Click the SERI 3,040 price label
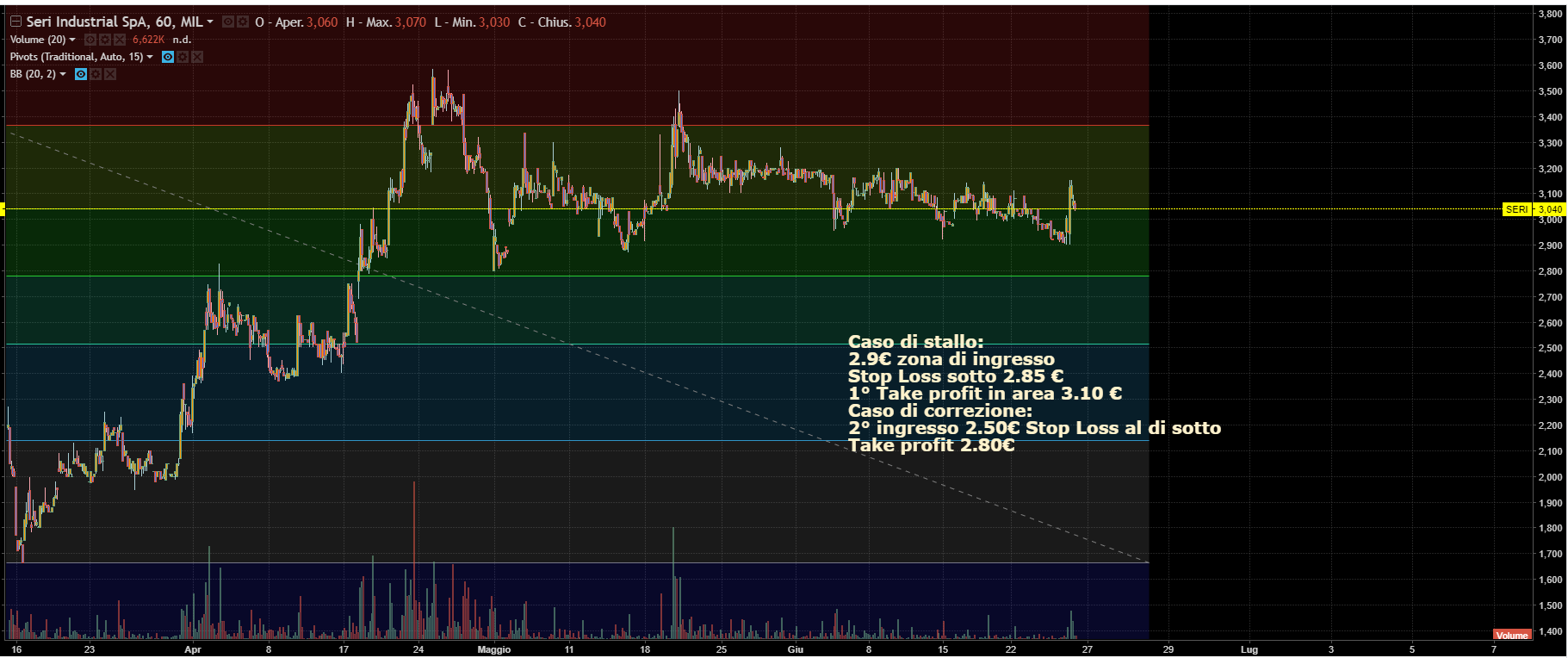 pyautogui.click(x=1534, y=209)
